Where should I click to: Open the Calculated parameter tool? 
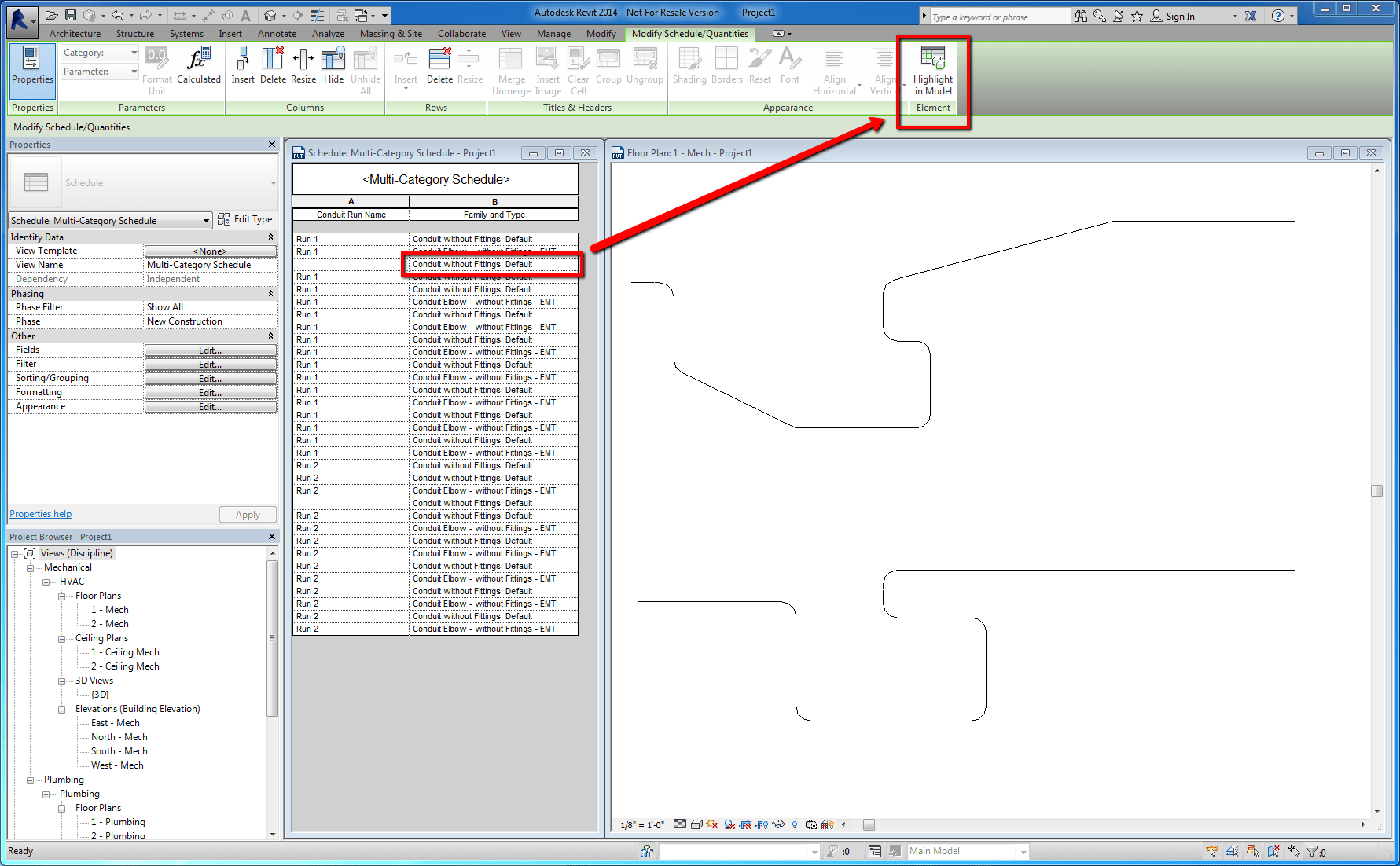tap(199, 67)
